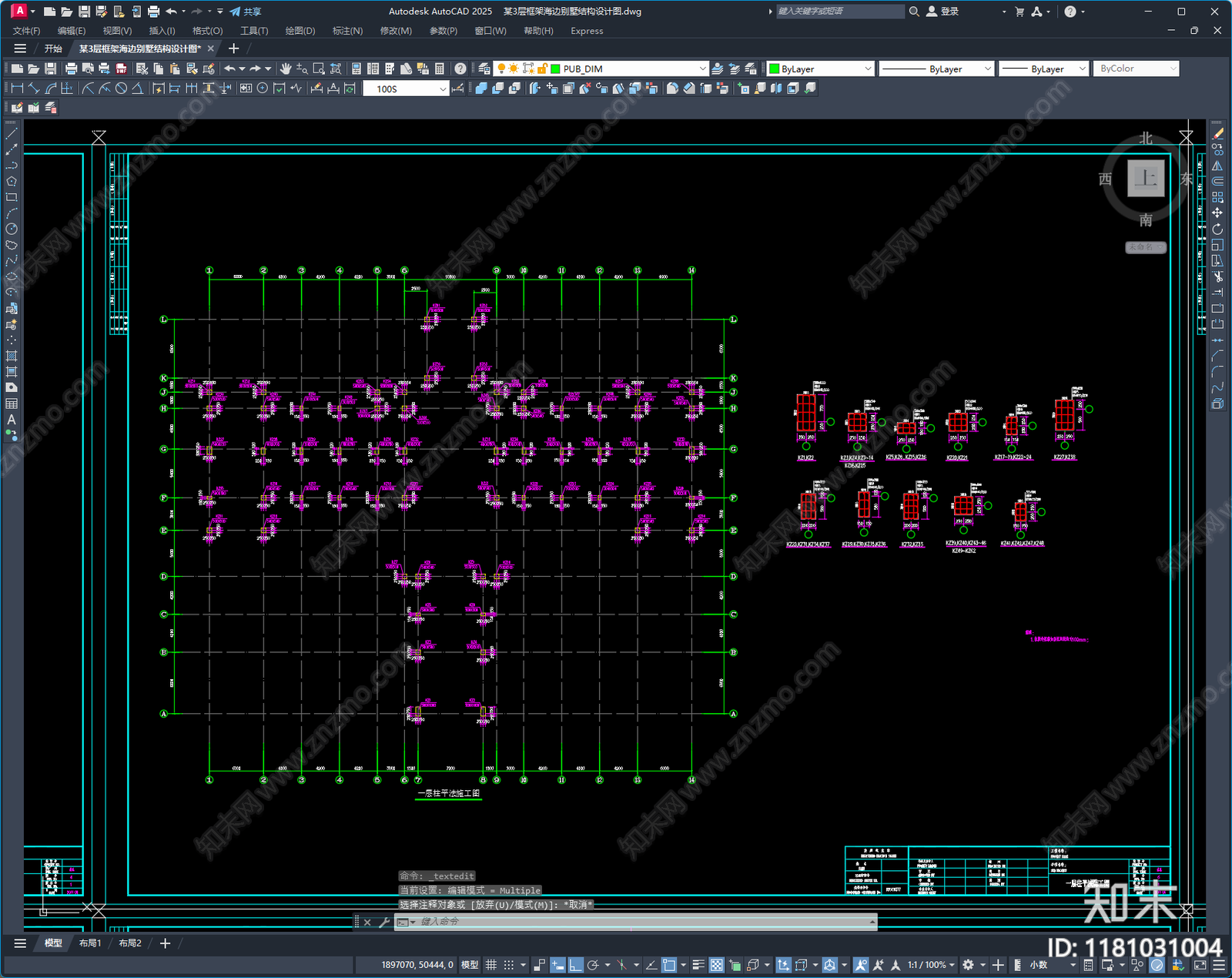Click the file tab hamburger menu button
1232x978 pixels.
pos(20,49)
